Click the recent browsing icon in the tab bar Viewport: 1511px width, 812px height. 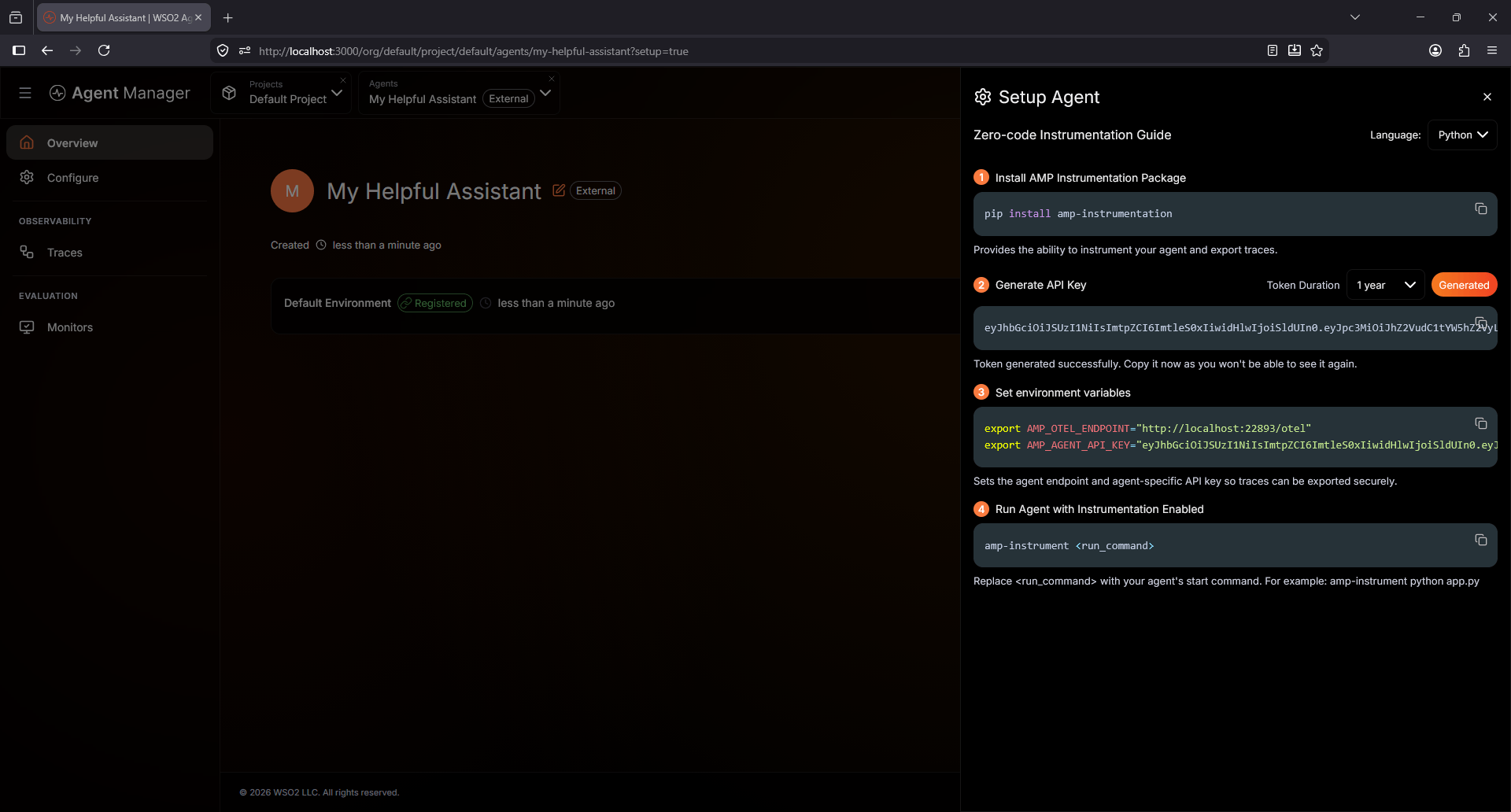tap(16, 17)
